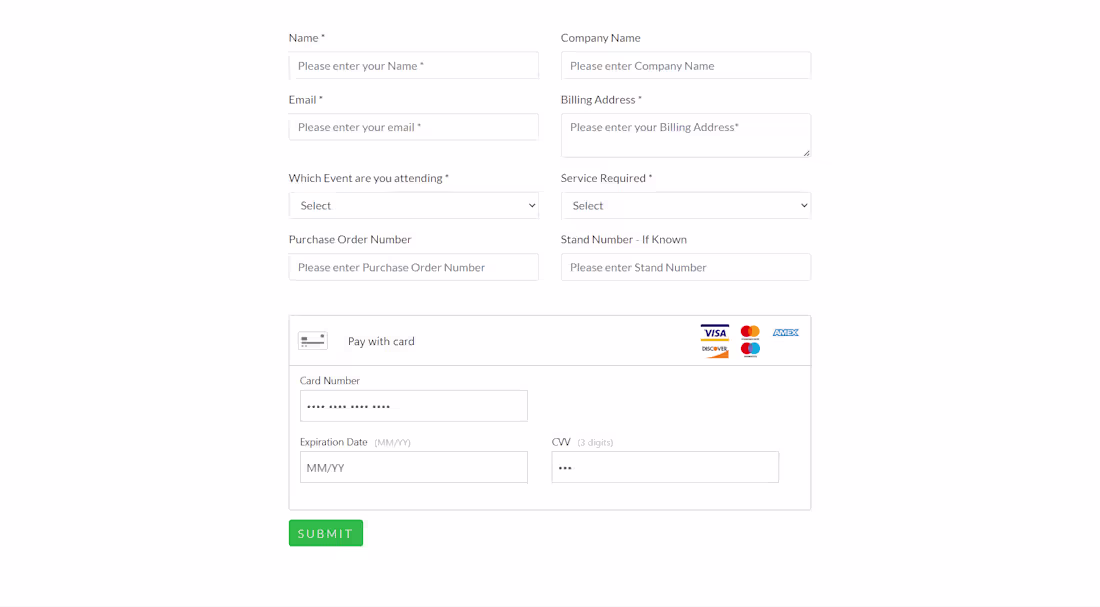Viewport: 1100px width, 607px height.
Task: Click the Stand Number input field
Action: coord(685,267)
